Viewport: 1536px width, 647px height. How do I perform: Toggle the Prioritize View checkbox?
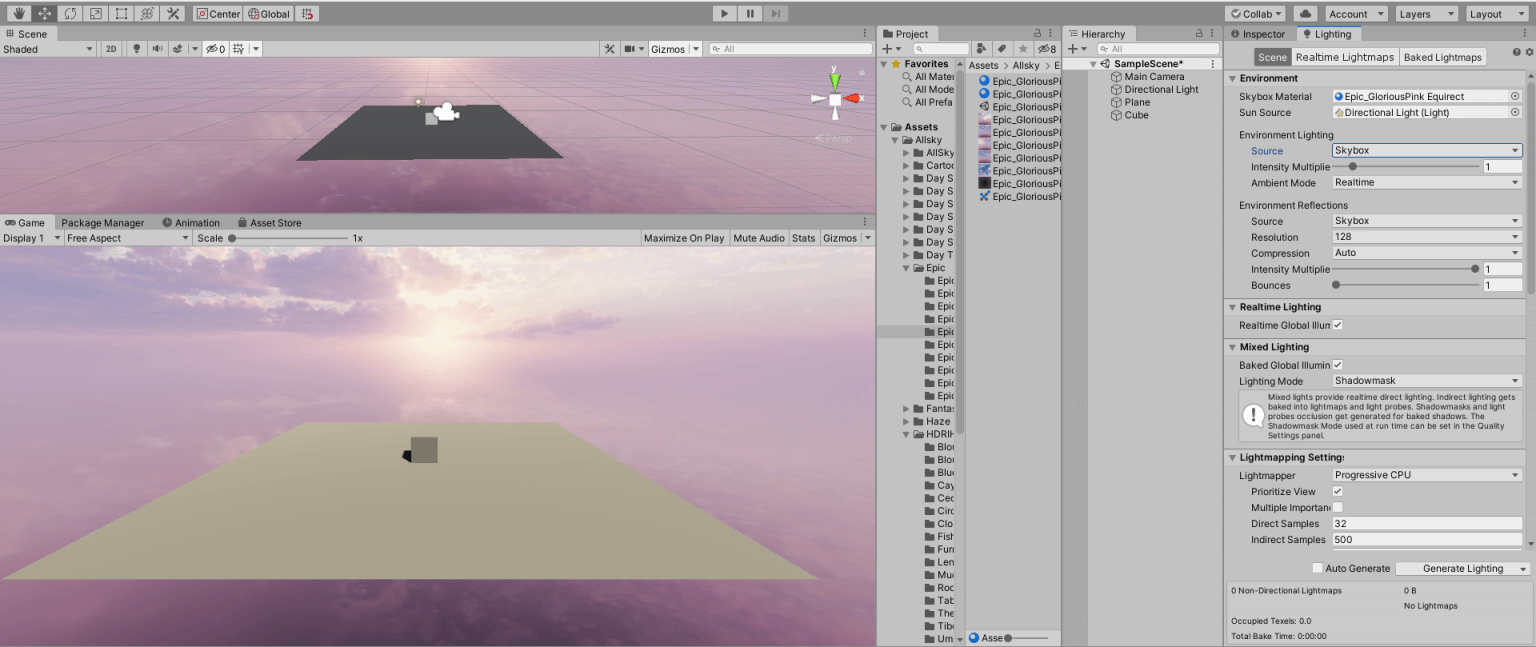point(1337,491)
